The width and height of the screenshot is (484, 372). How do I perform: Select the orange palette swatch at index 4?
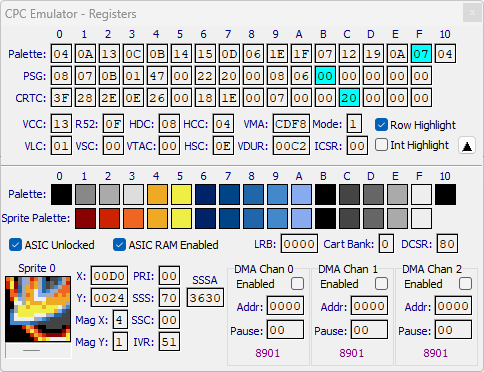(x=157, y=194)
